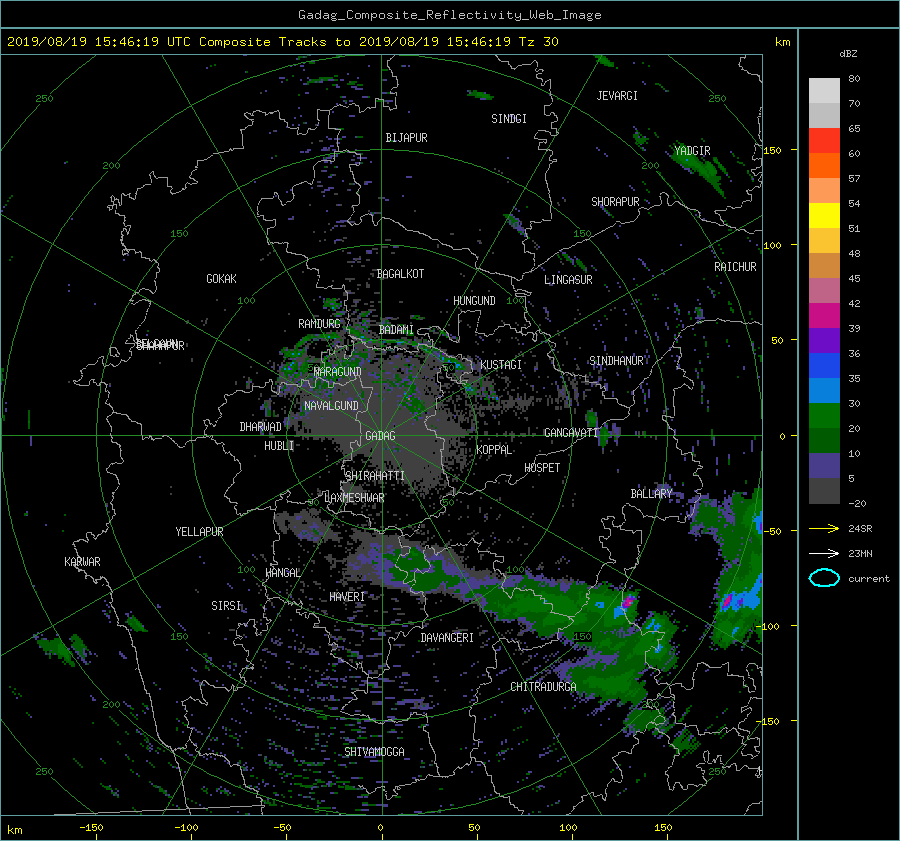Click the KARWAR city label
Image resolution: width=900 pixels, height=841 pixels.
coord(82,562)
